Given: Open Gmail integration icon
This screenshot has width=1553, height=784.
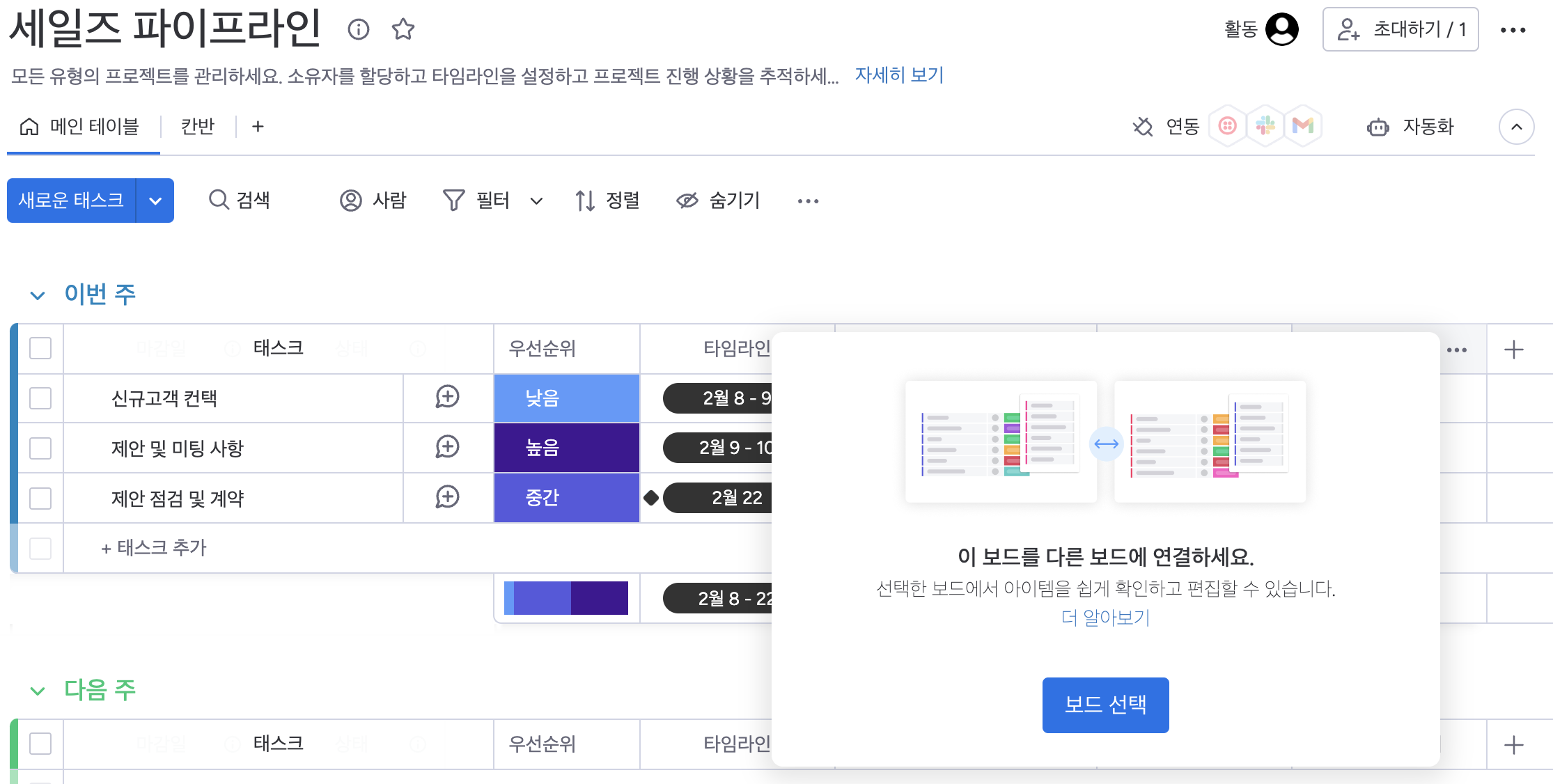Looking at the screenshot, I should click(x=1302, y=126).
